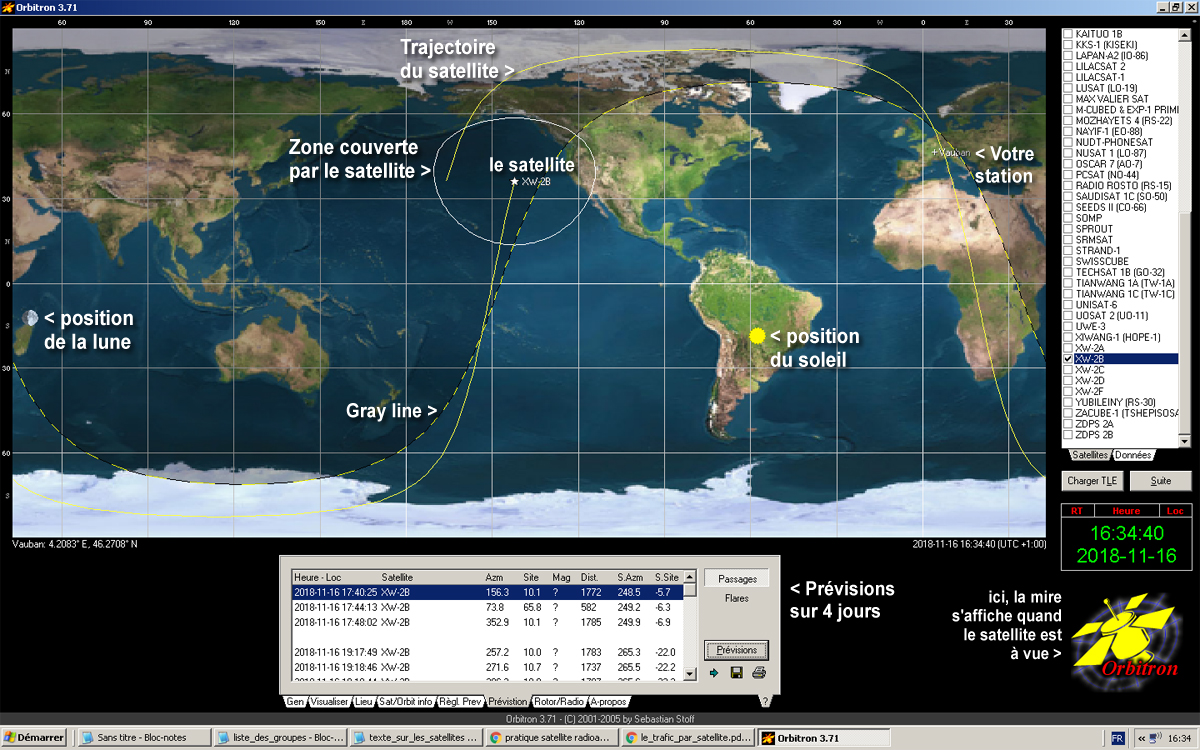
Task: Open the help question mark icon
Action: pyautogui.click(x=765, y=702)
